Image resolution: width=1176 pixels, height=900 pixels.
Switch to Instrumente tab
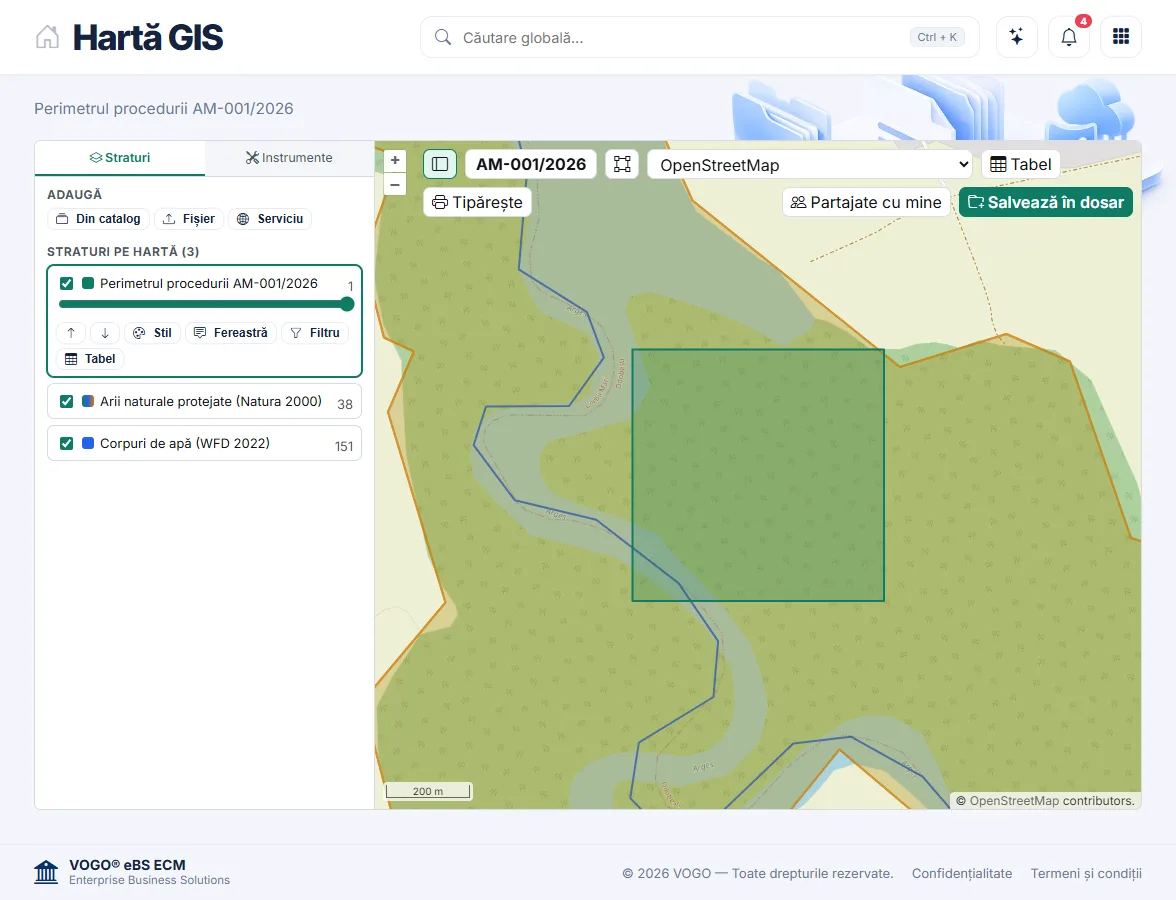click(x=290, y=158)
